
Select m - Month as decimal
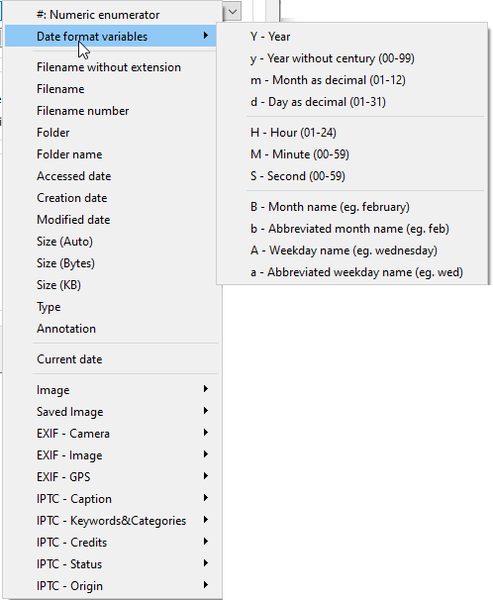point(353,80)
